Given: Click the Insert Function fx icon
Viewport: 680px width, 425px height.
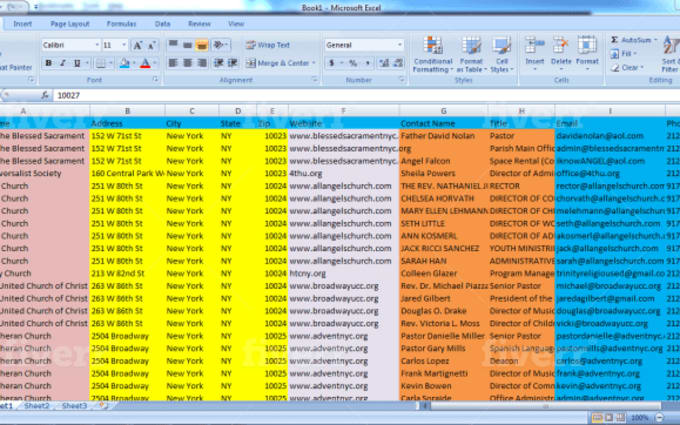Looking at the screenshot, I should (44, 95).
